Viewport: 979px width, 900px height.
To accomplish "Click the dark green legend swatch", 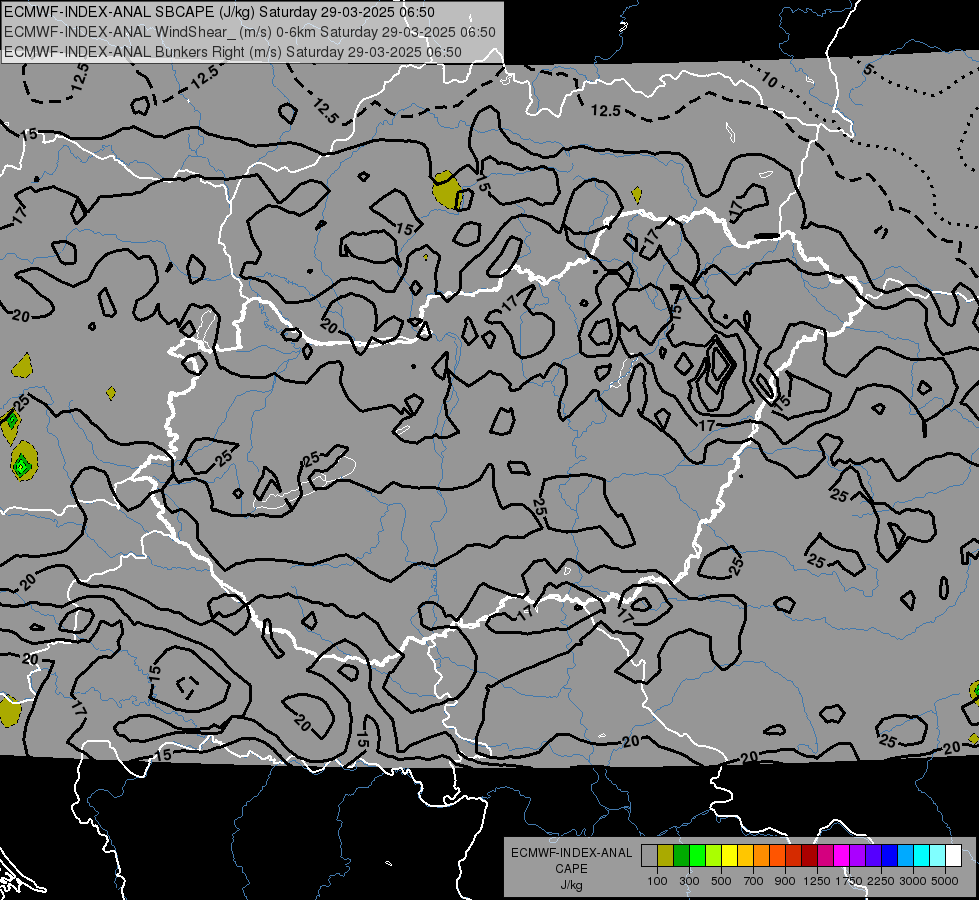I will (x=681, y=856).
